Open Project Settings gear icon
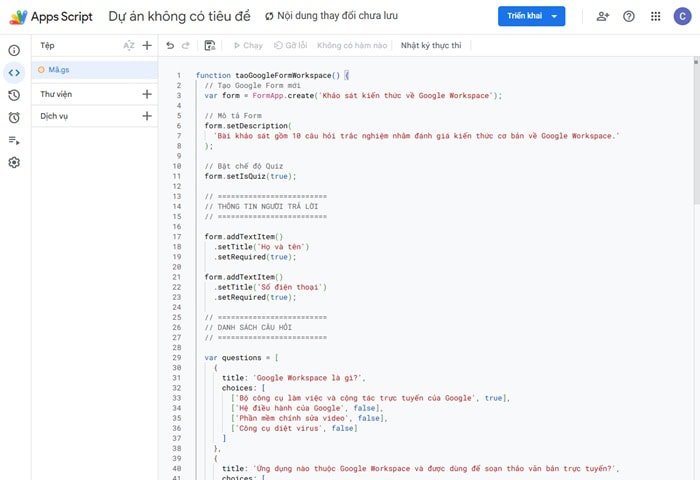 tap(14, 163)
